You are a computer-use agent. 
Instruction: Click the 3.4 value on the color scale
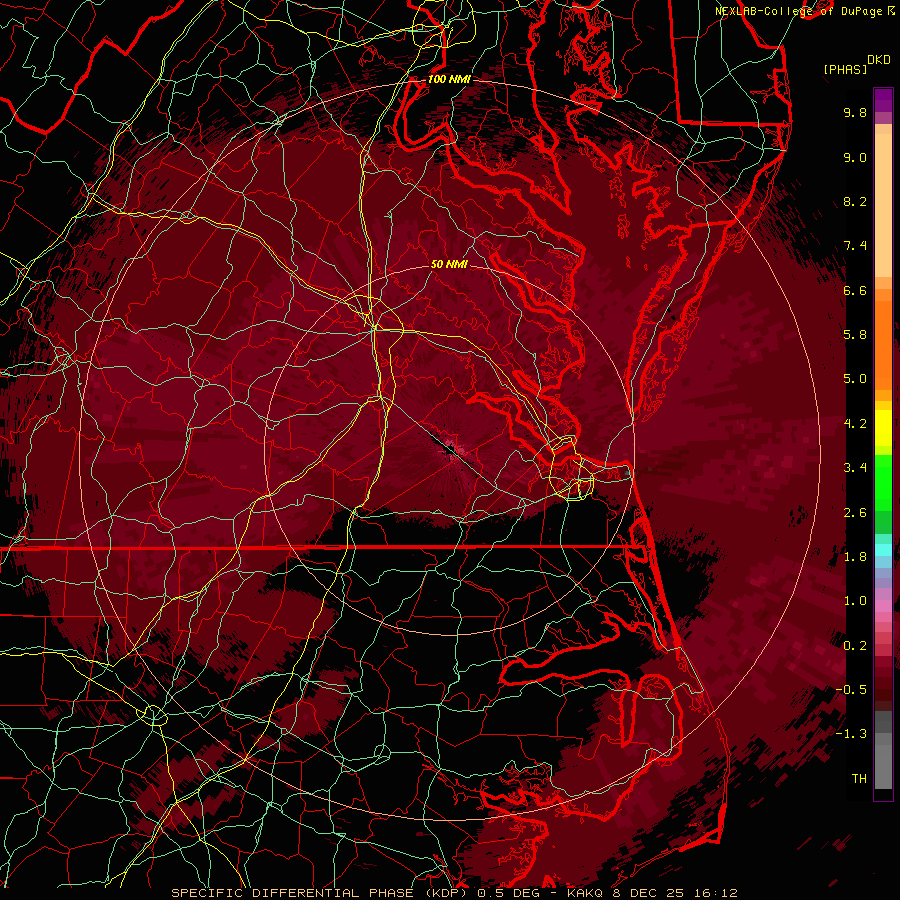855,468
